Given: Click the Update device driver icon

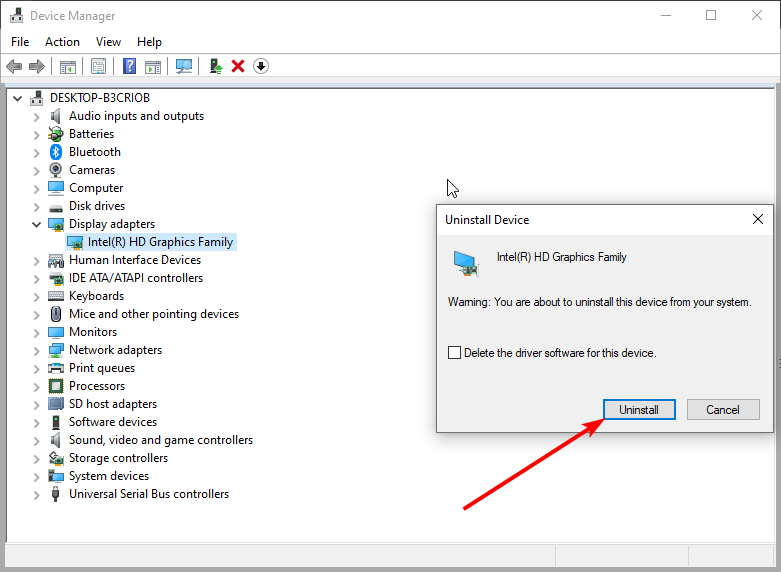Looking at the screenshot, I should click(x=216, y=66).
